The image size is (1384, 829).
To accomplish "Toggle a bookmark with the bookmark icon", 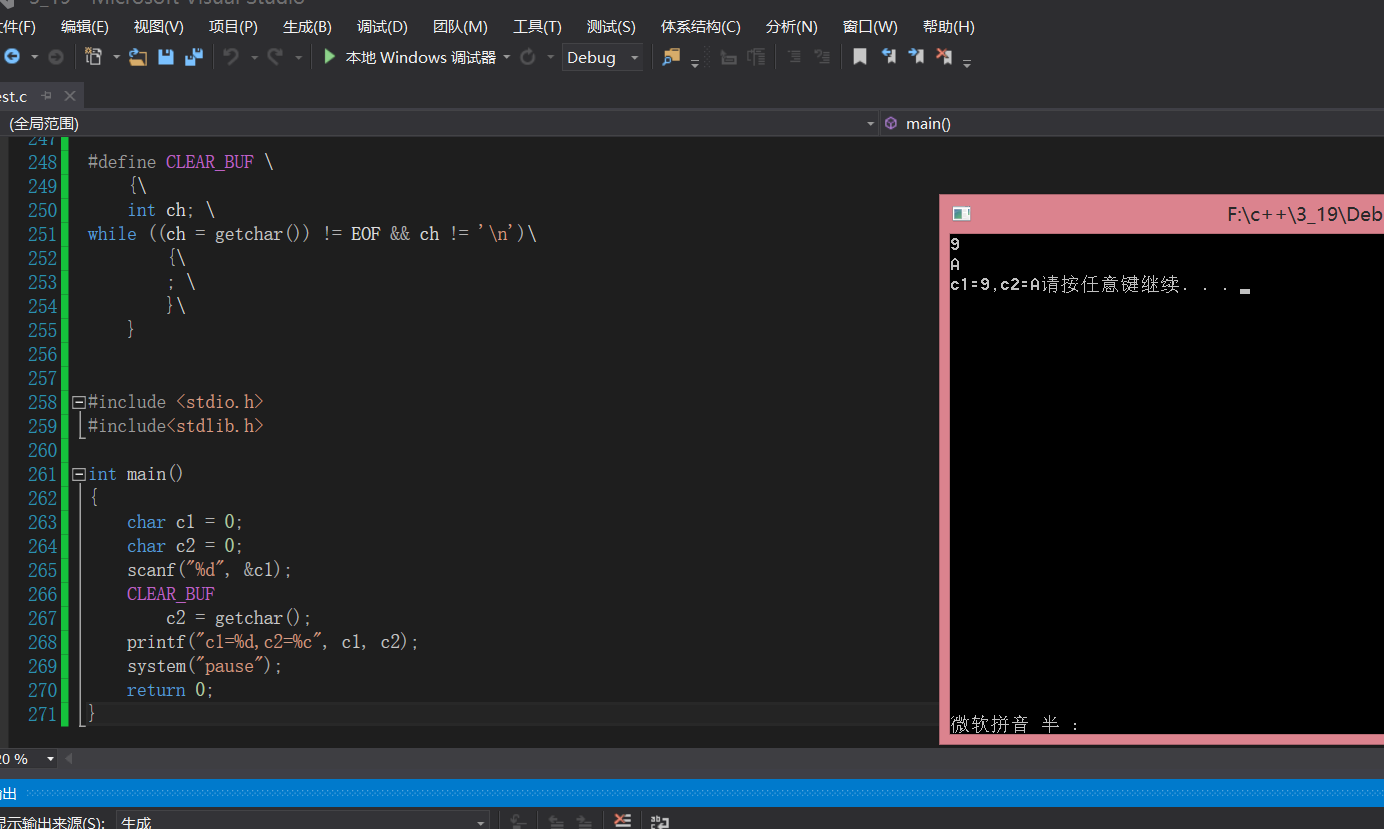I will click(859, 57).
